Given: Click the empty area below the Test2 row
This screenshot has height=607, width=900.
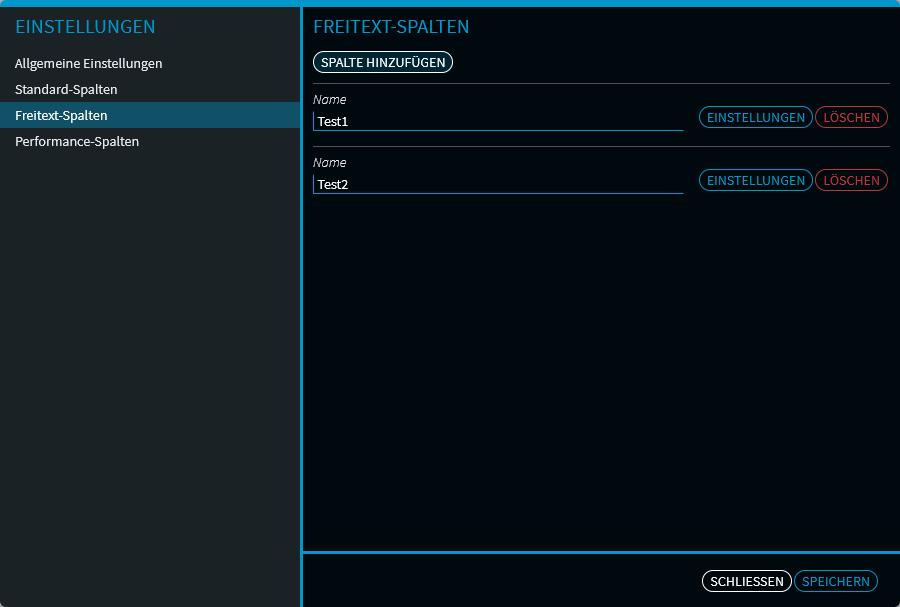Looking at the screenshot, I should click(x=600, y=370).
